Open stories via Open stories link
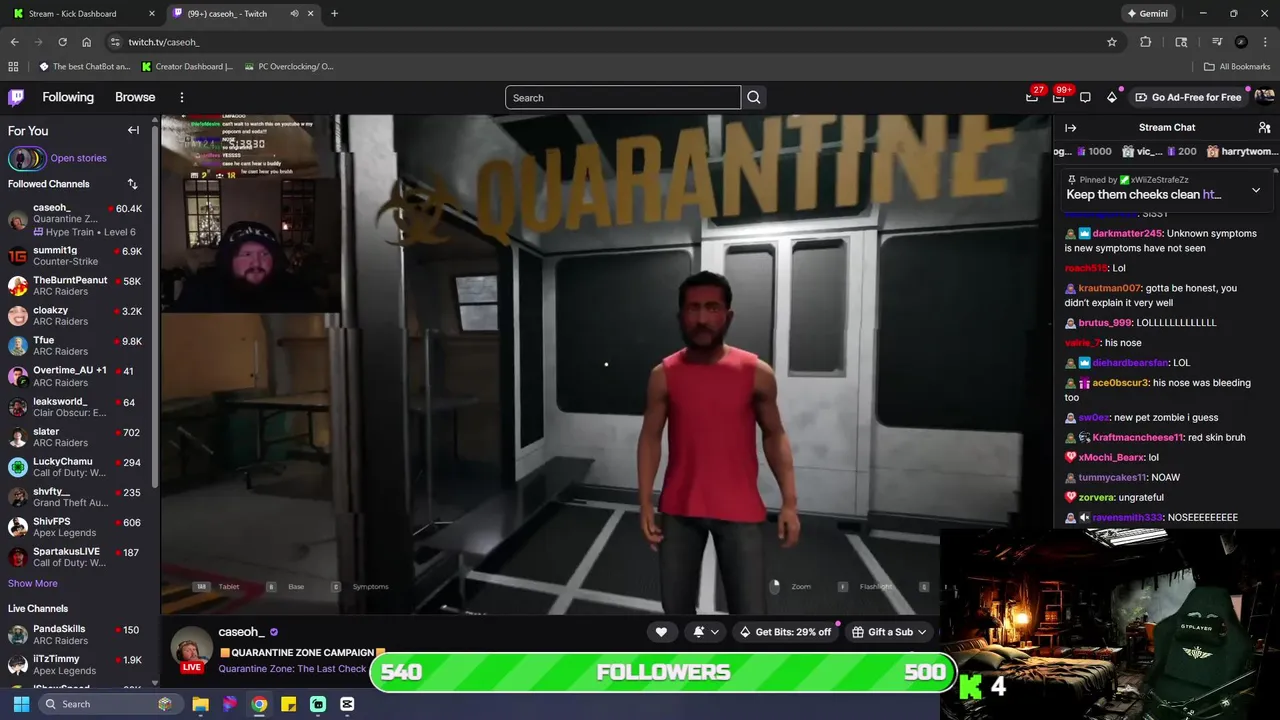1280x720 pixels. click(78, 158)
